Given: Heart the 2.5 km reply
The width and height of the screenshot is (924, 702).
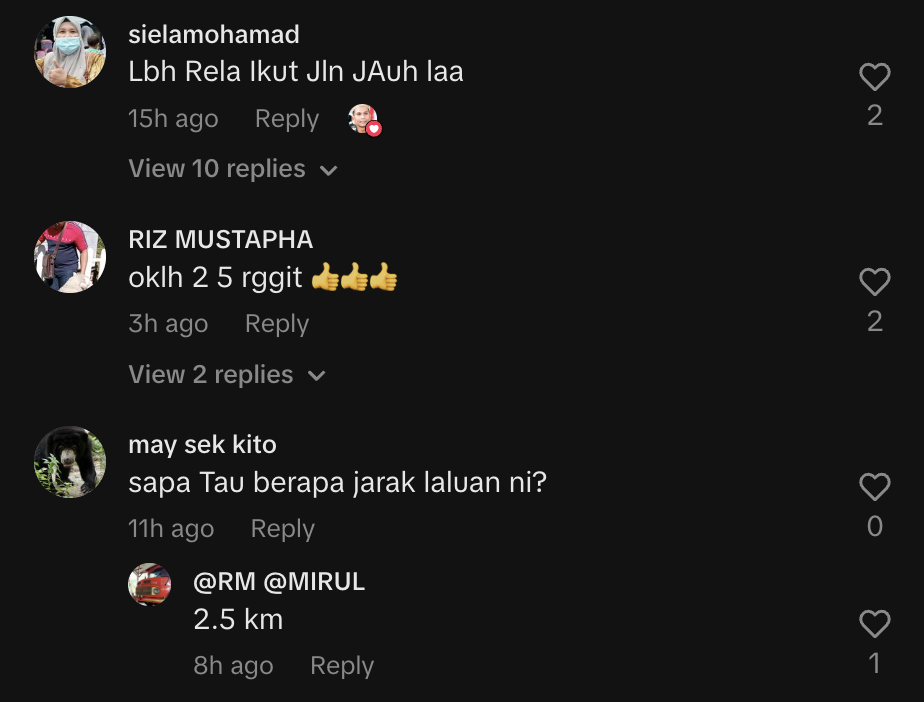Looking at the screenshot, I should (x=874, y=624).
